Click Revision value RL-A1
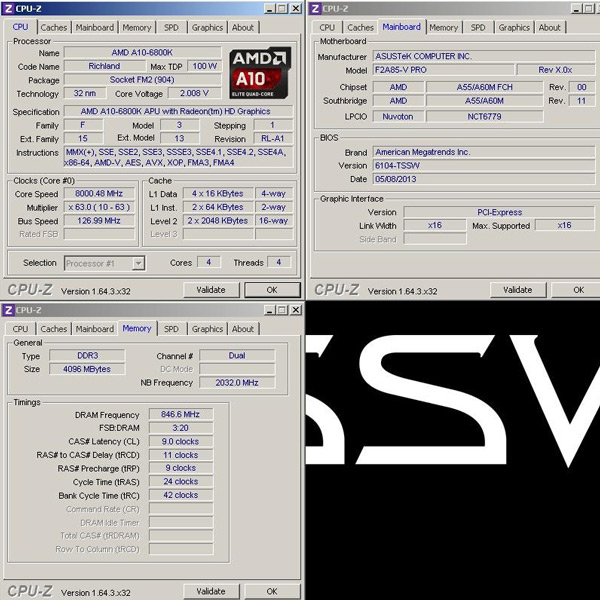Screen dimensions: 600x600 click(273, 139)
